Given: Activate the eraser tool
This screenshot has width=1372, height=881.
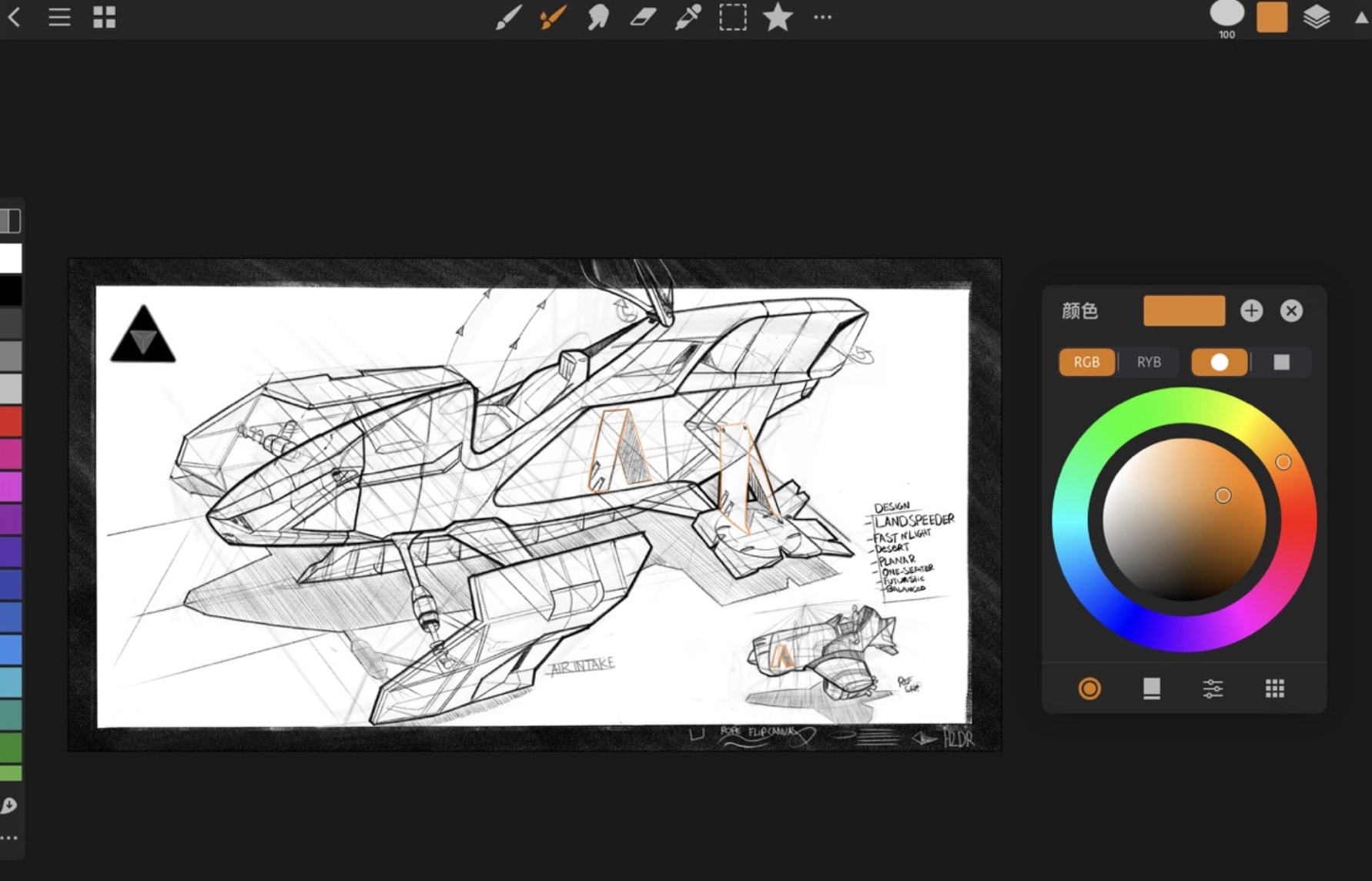Looking at the screenshot, I should pyautogui.click(x=643, y=17).
